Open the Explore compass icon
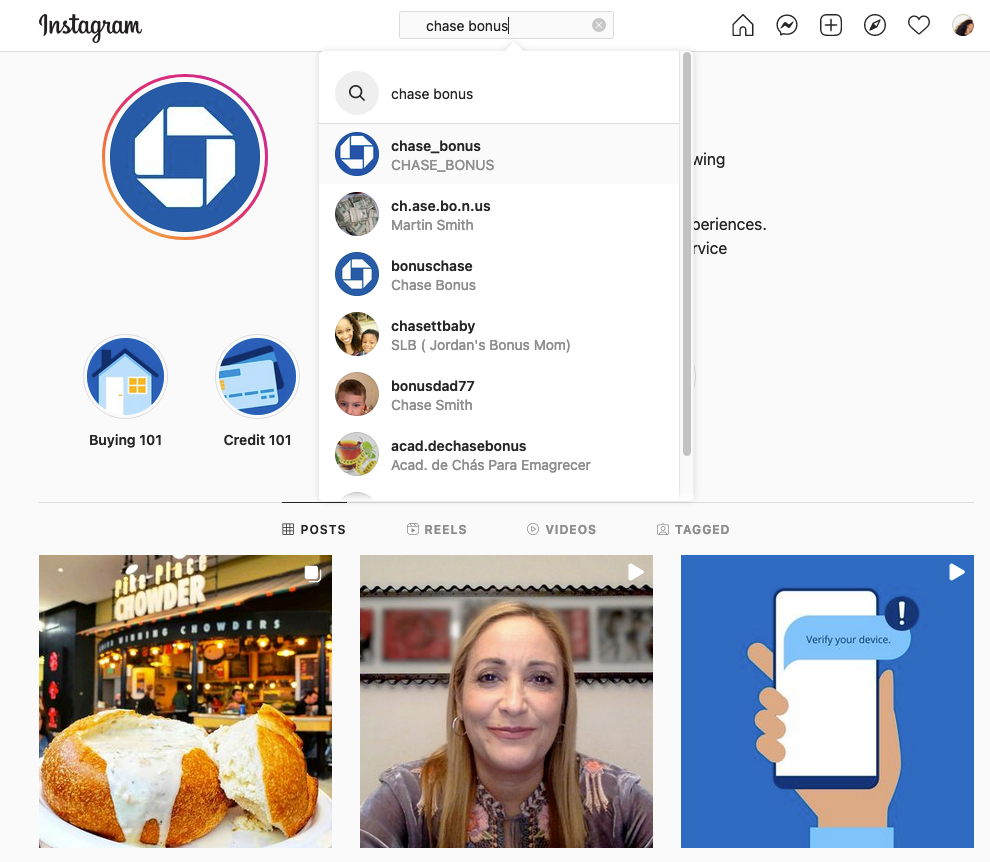990x862 pixels. tap(875, 25)
